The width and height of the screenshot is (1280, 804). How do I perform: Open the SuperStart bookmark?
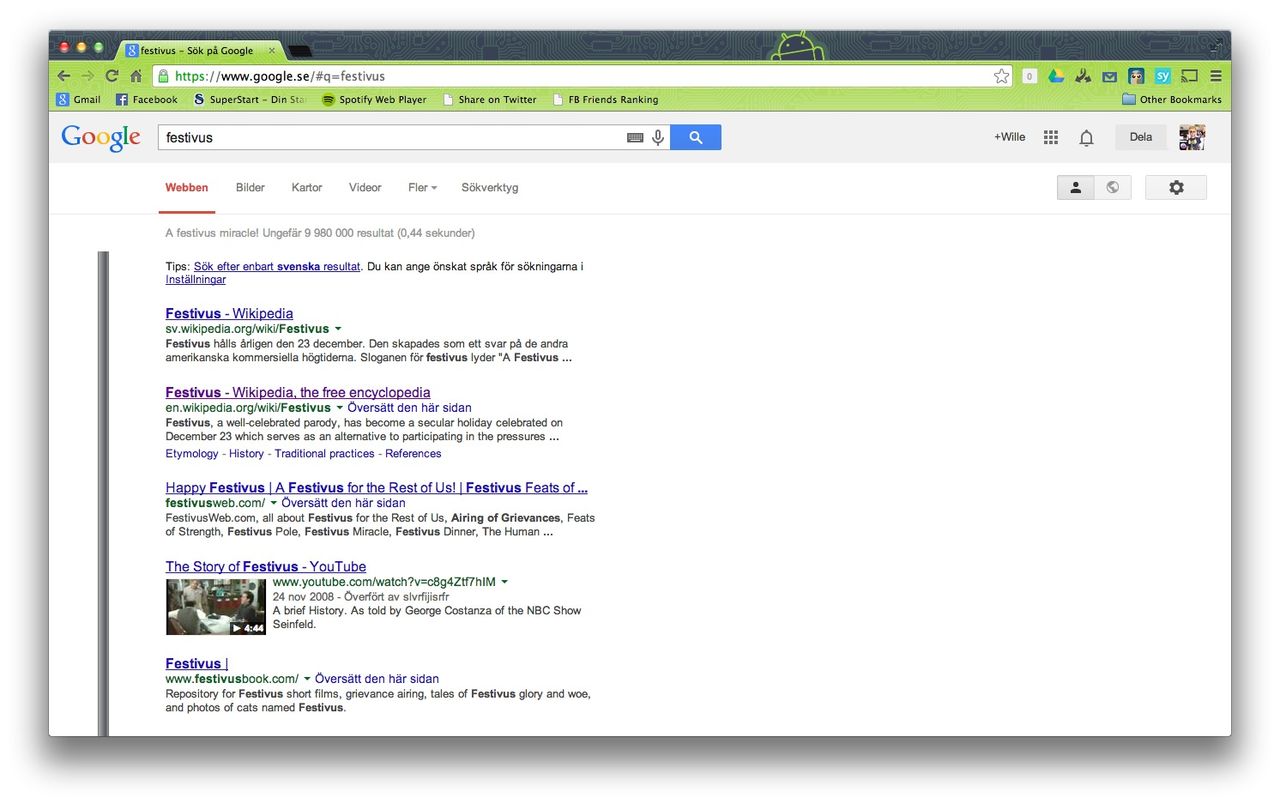click(250, 100)
